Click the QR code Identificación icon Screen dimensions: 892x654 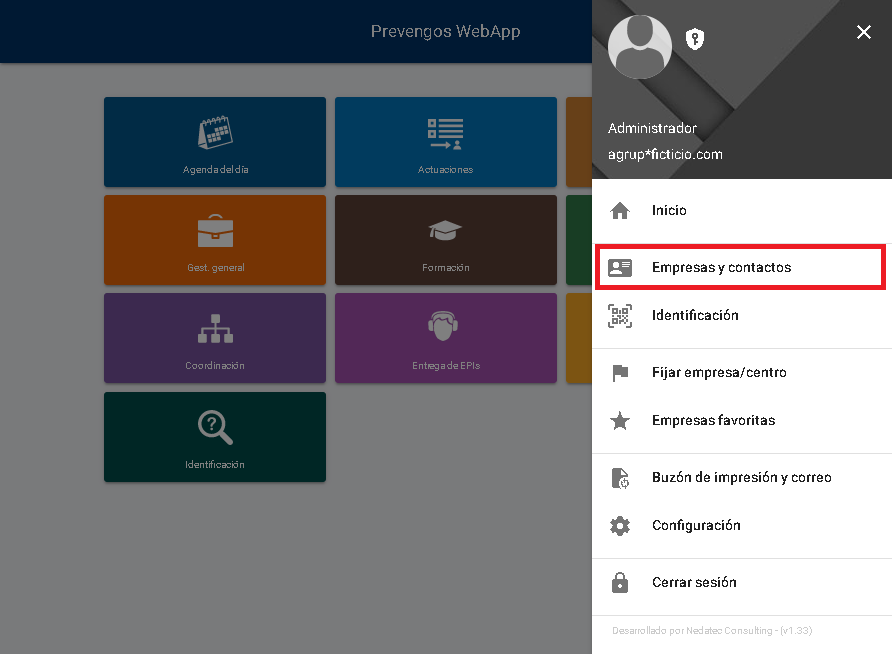(620, 316)
